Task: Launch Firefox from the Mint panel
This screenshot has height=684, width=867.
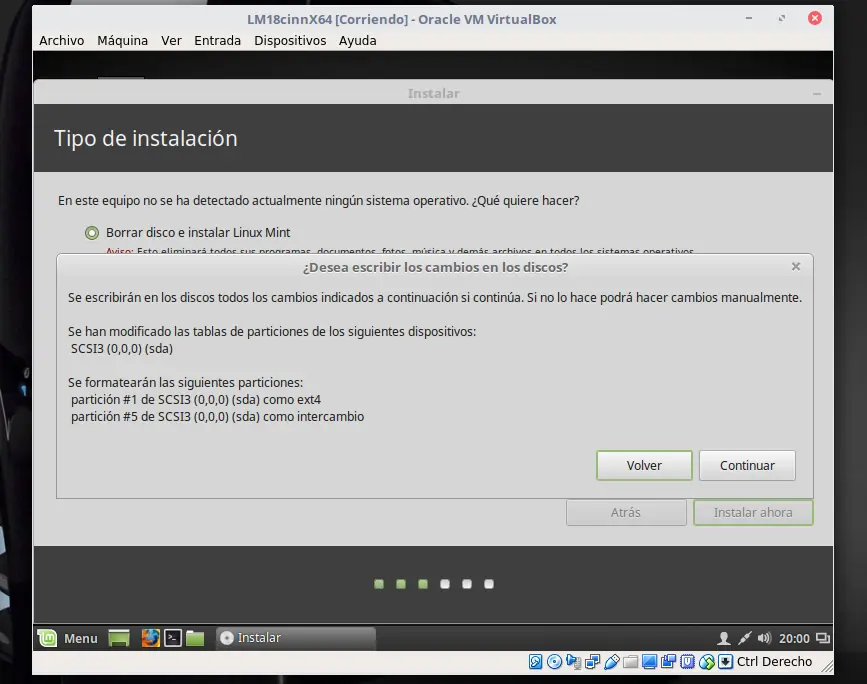Action: click(x=150, y=638)
